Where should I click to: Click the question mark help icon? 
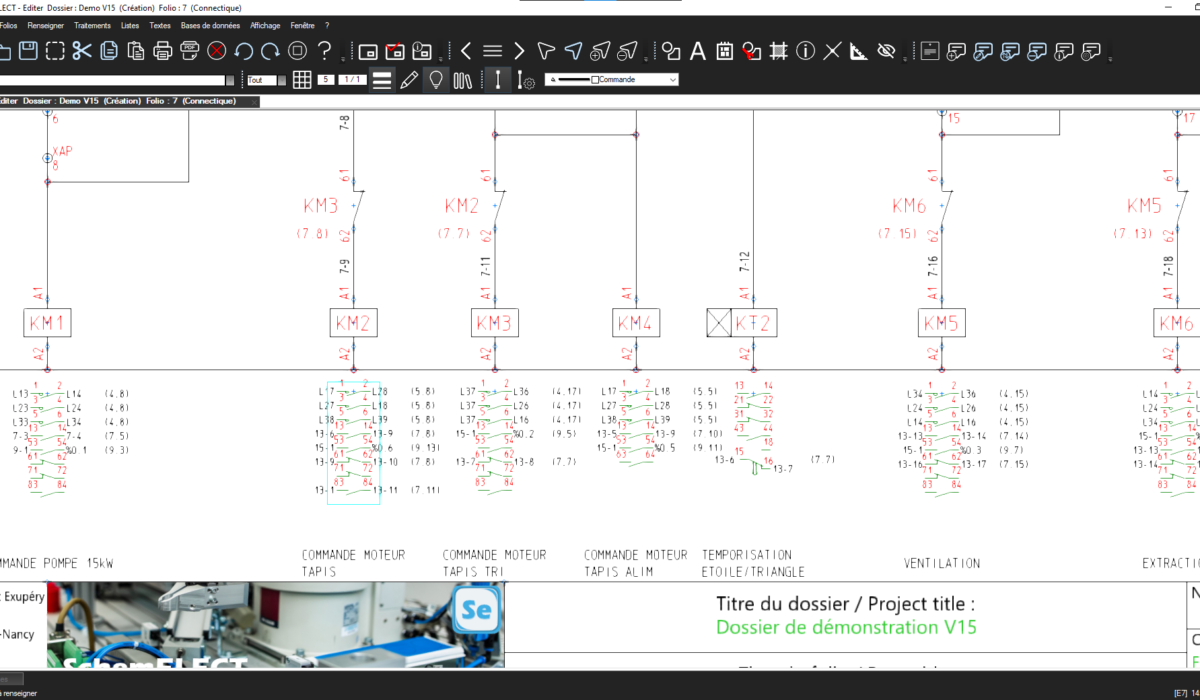324,50
